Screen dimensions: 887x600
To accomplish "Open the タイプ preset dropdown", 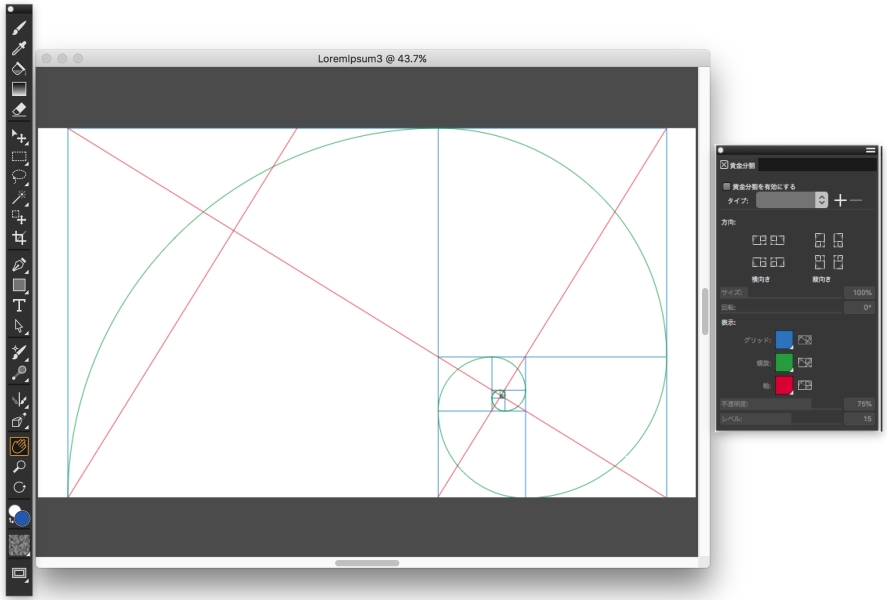I will coord(791,200).
